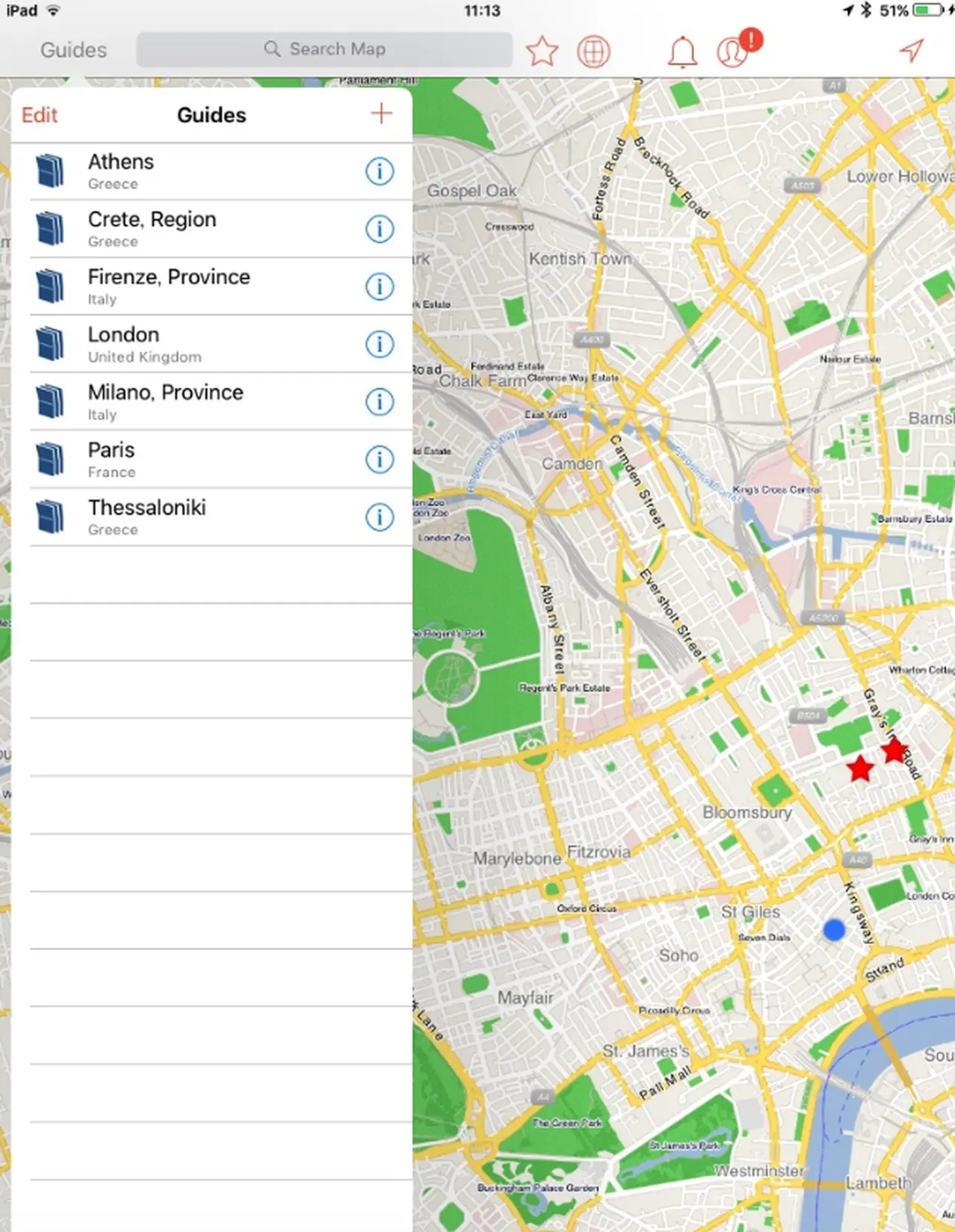
Task: Tap the battery indicator in status bar
Action: (929, 10)
